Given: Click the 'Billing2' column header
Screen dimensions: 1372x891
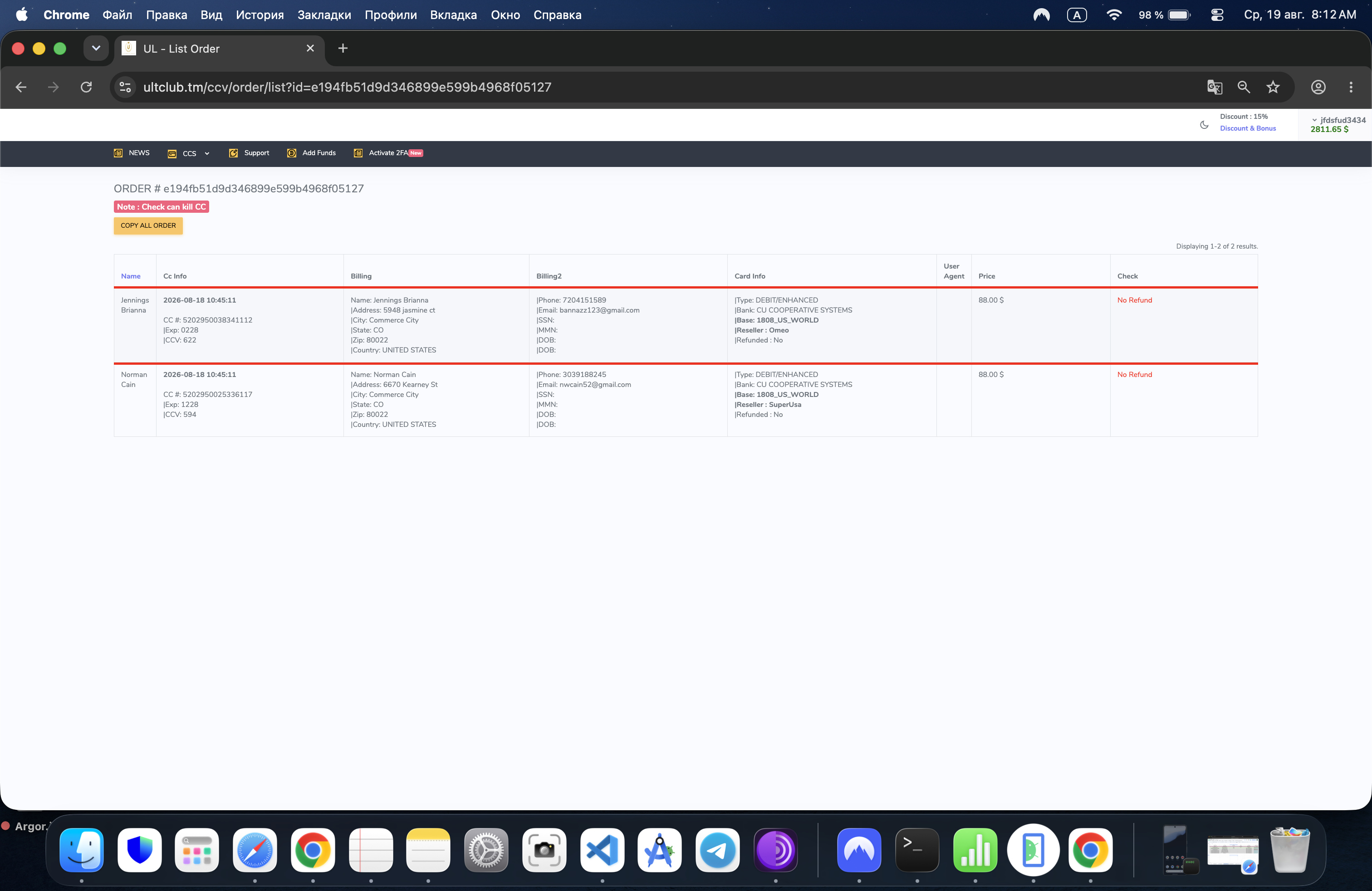Looking at the screenshot, I should pyautogui.click(x=549, y=276).
